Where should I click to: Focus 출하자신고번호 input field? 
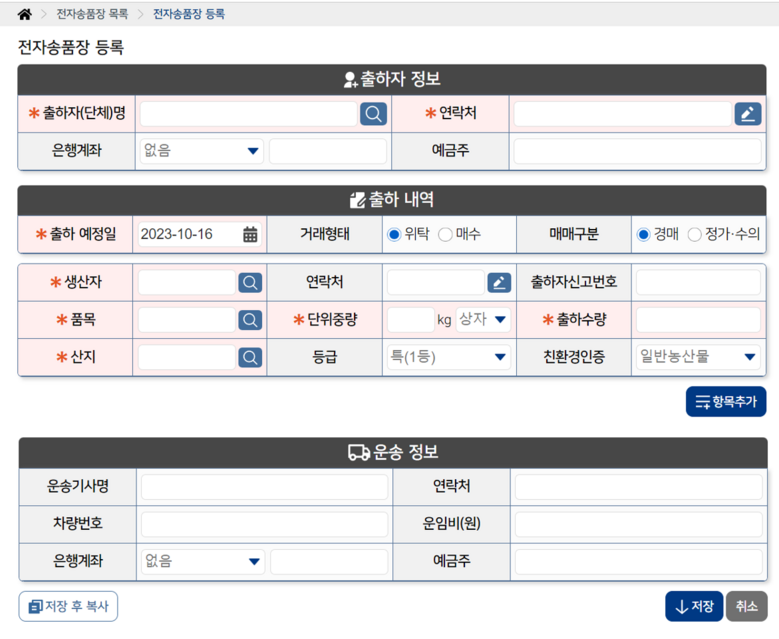[x=698, y=282]
